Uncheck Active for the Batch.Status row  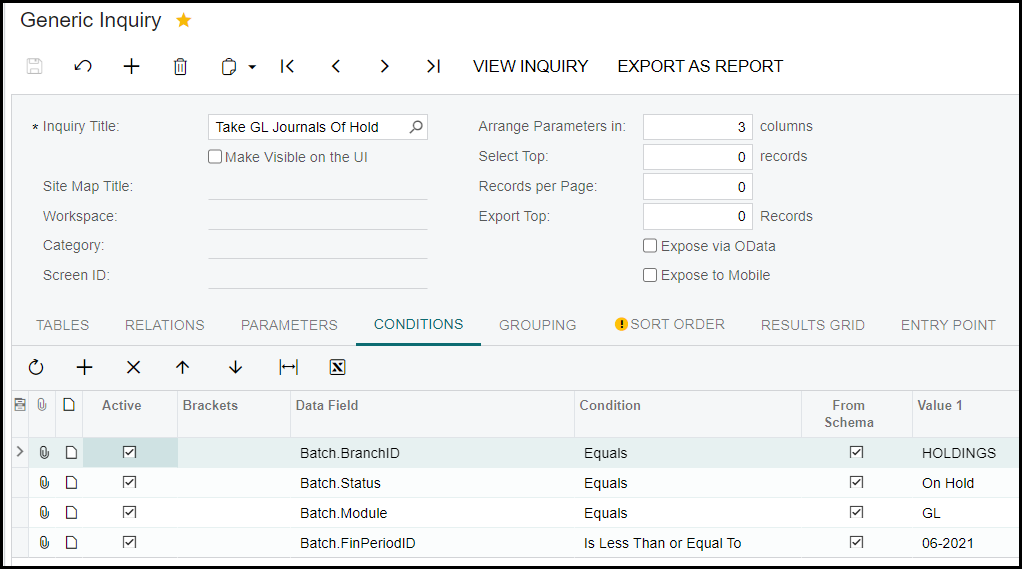(129, 483)
